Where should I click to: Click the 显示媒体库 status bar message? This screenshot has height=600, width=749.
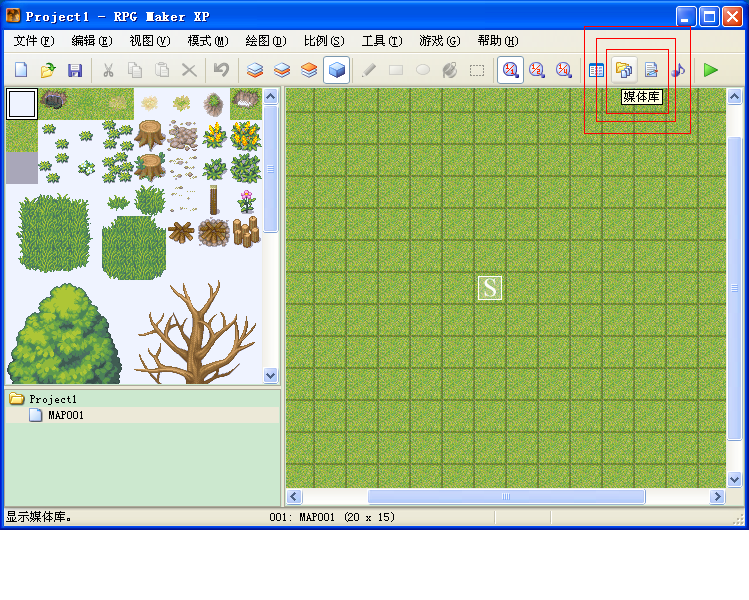(39, 517)
